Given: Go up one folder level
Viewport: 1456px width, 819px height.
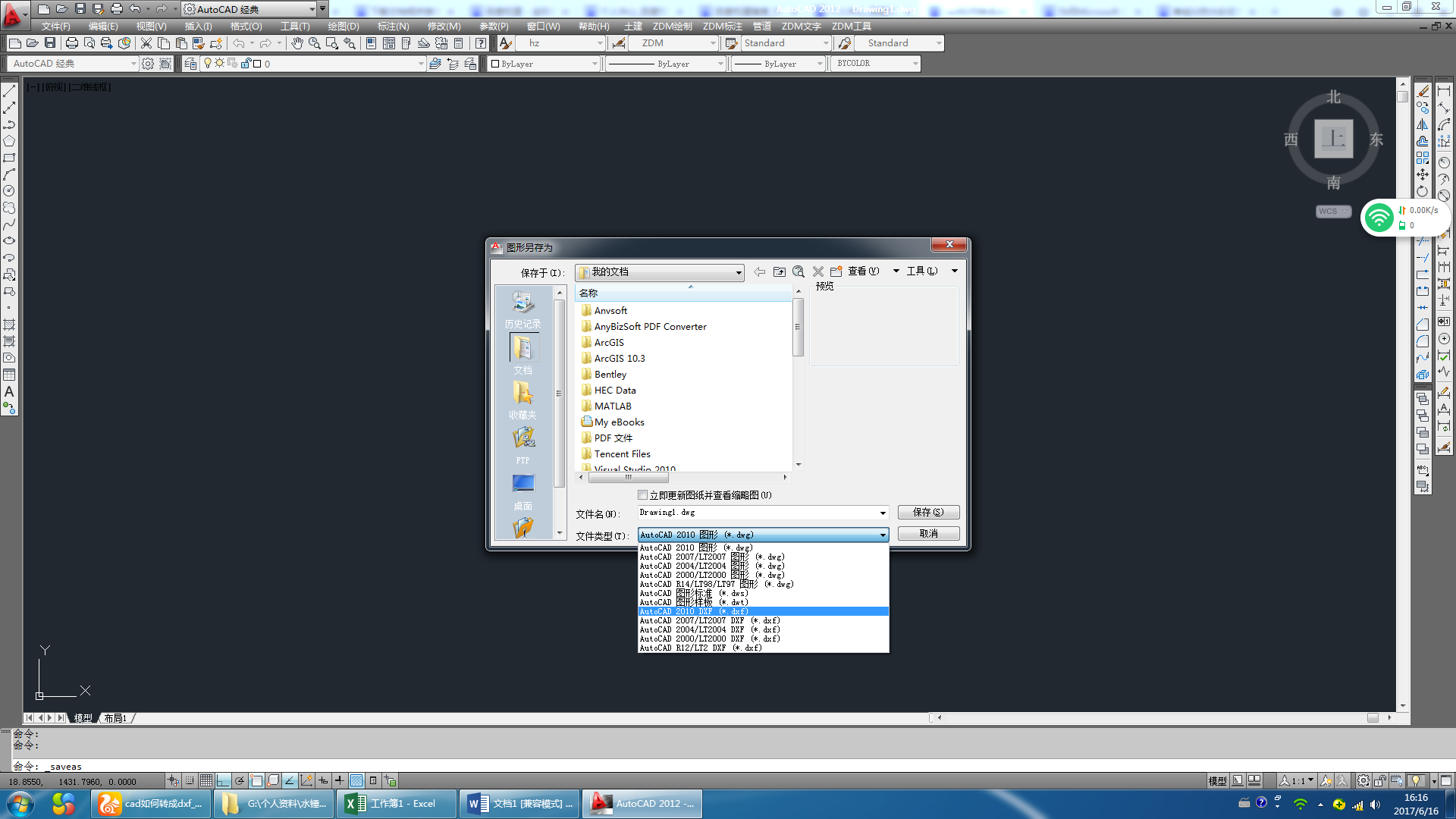Looking at the screenshot, I should (x=779, y=271).
